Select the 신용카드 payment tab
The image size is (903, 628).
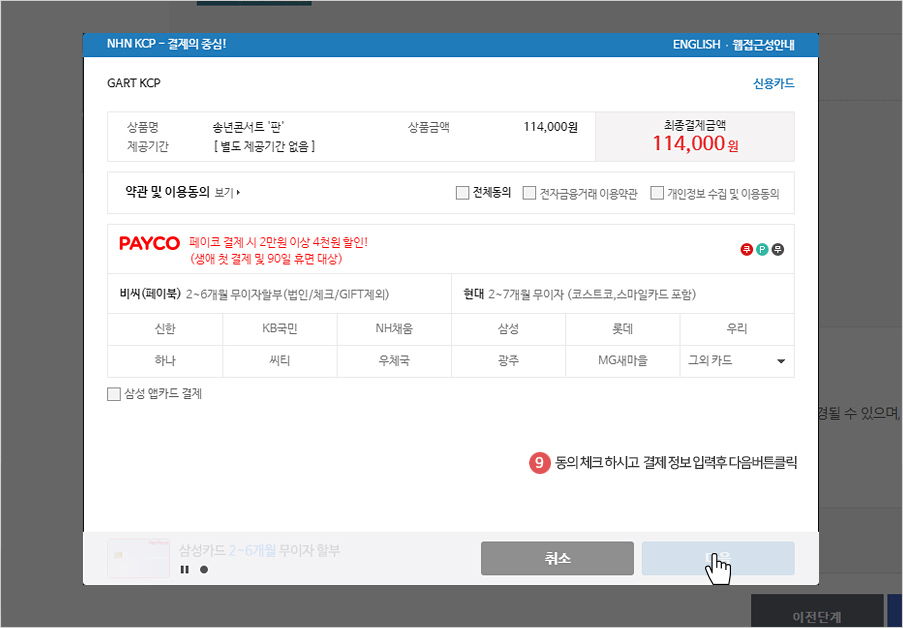[773, 83]
